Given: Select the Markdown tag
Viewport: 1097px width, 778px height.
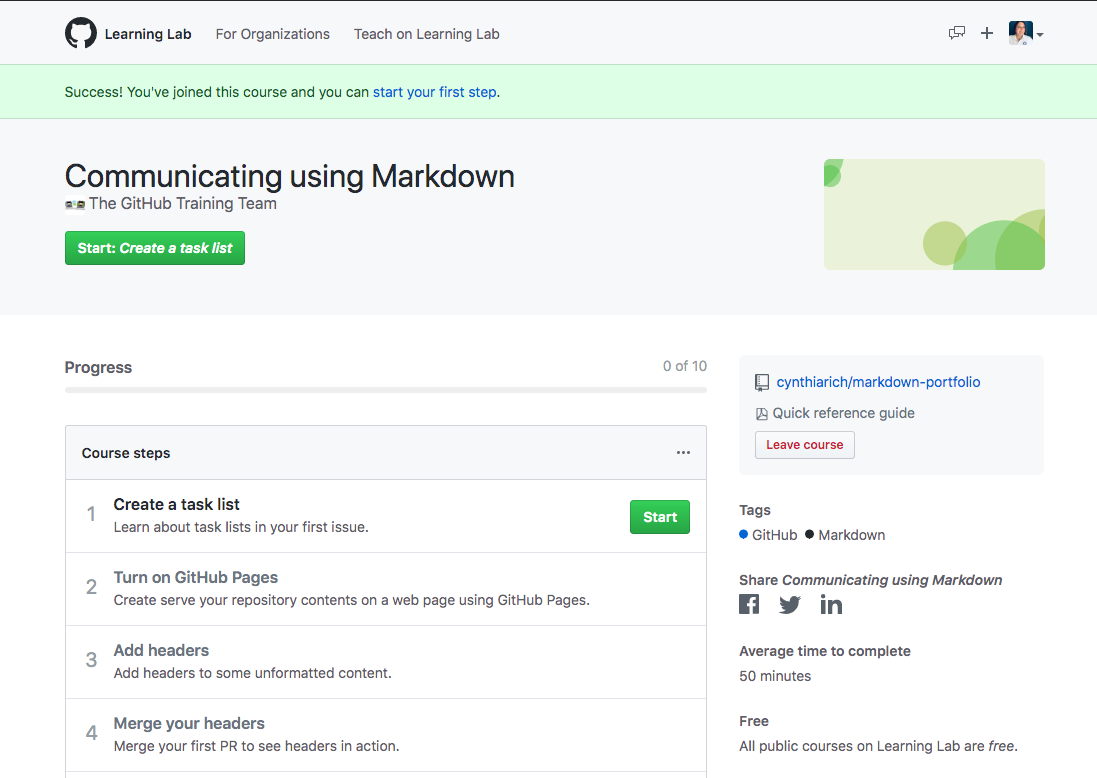Looking at the screenshot, I should pos(851,535).
